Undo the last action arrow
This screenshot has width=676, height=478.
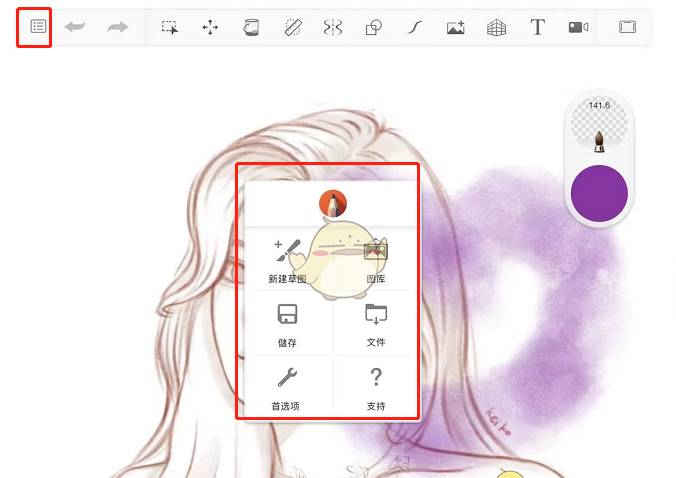point(75,27)
